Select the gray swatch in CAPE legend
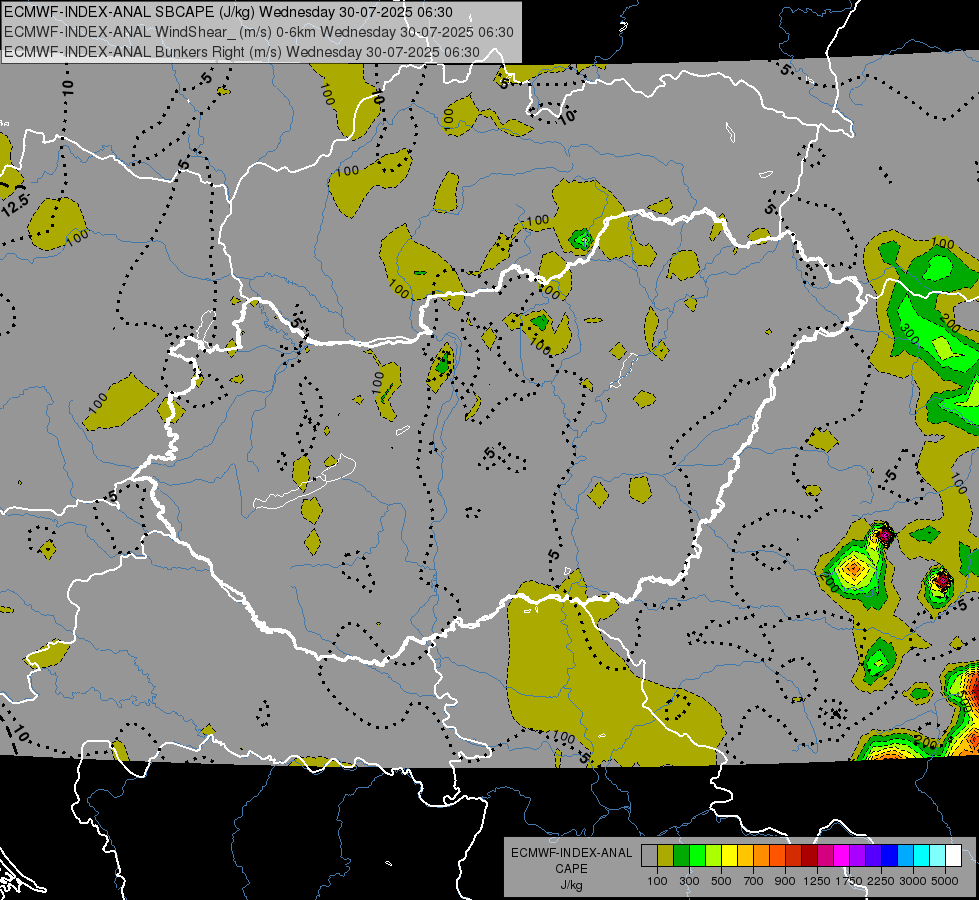This screenshot has height=900, width=979. tap(649, 855)
